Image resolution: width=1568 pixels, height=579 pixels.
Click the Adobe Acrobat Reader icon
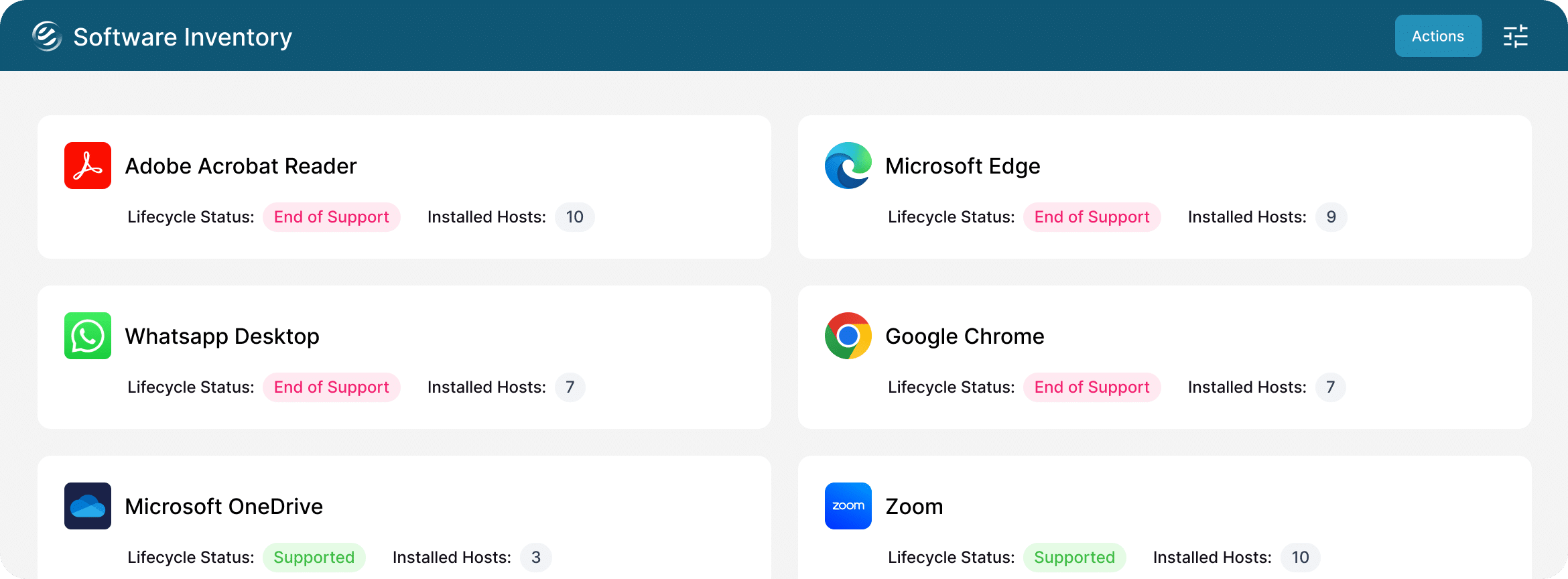(88, 166)
